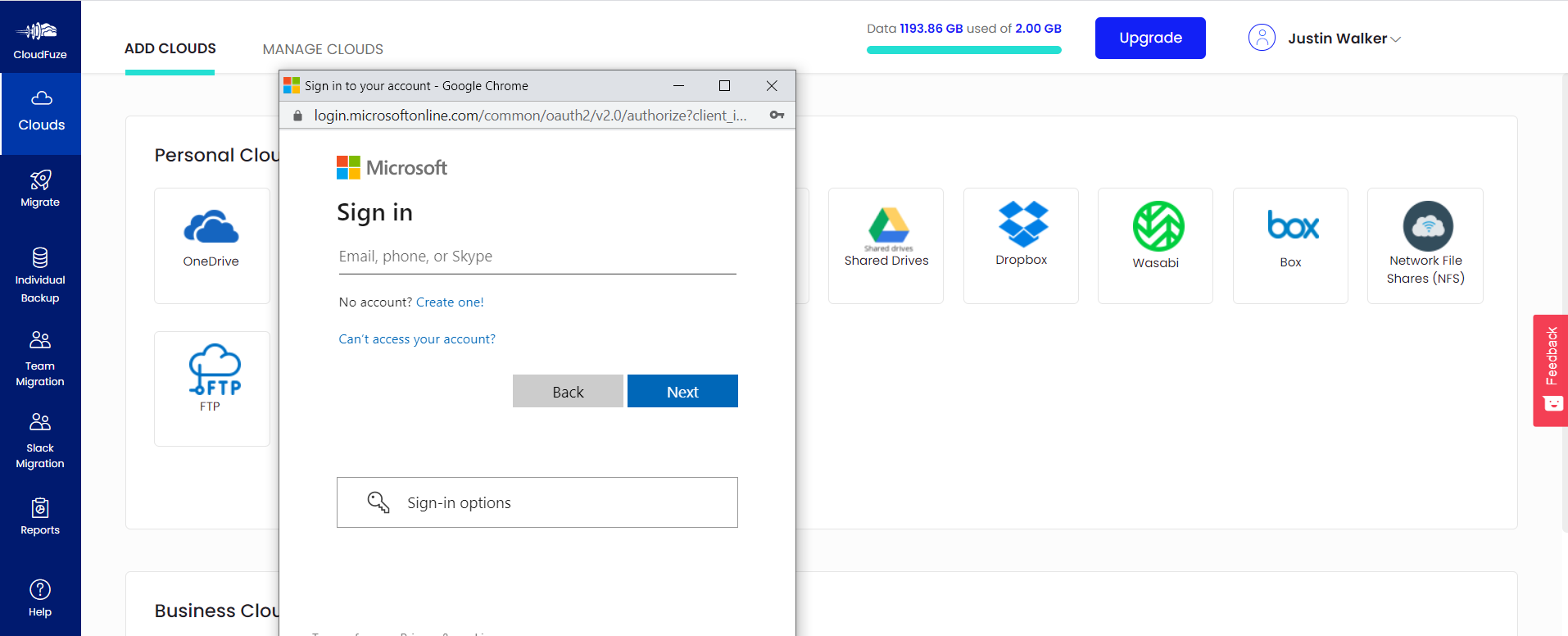1568x636 pixels.
Task: Click the key icon in the address bar
Action: (777, 116)
